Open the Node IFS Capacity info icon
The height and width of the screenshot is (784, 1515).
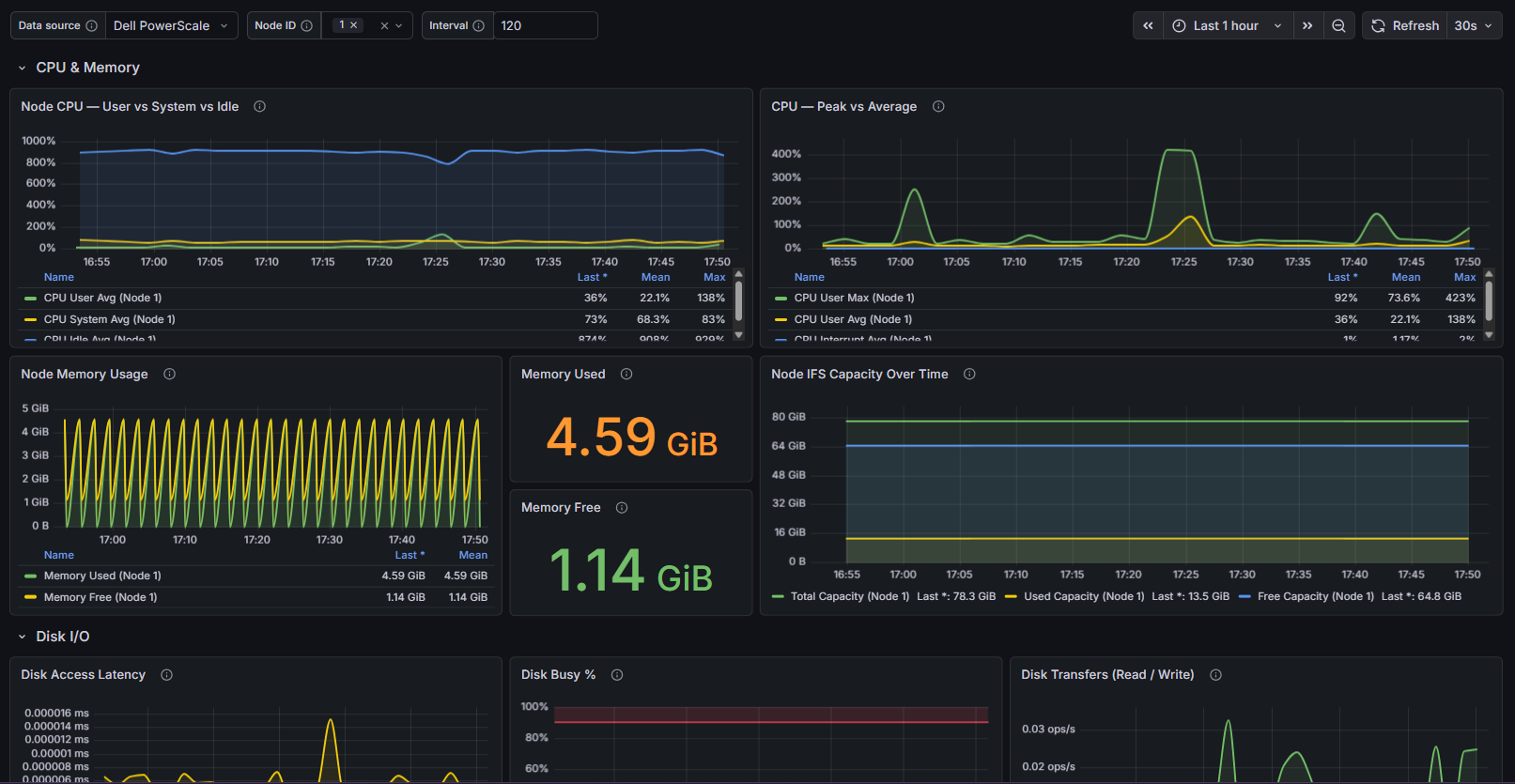tap(969, 374)
